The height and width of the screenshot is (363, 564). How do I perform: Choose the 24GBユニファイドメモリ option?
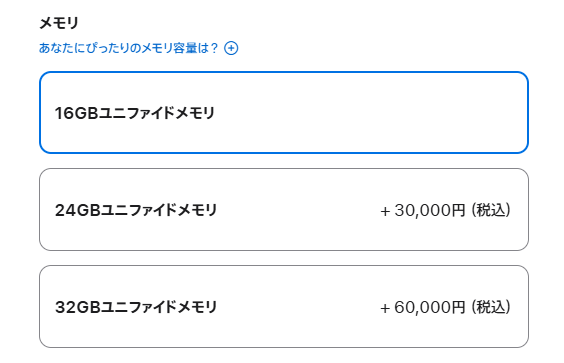pyautogui.click(x=284, y=209)
